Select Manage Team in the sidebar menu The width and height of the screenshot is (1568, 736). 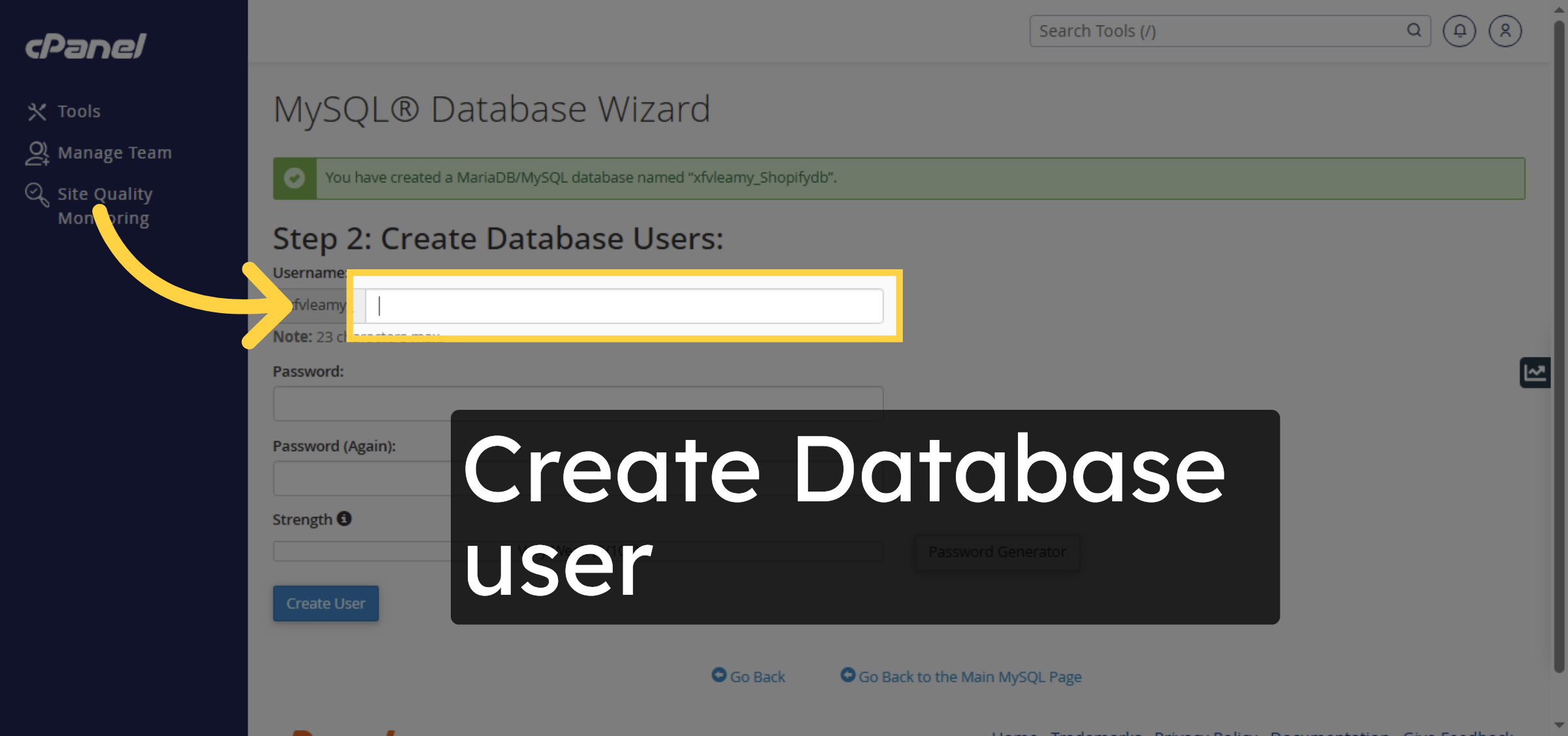[x=115, y=152]
